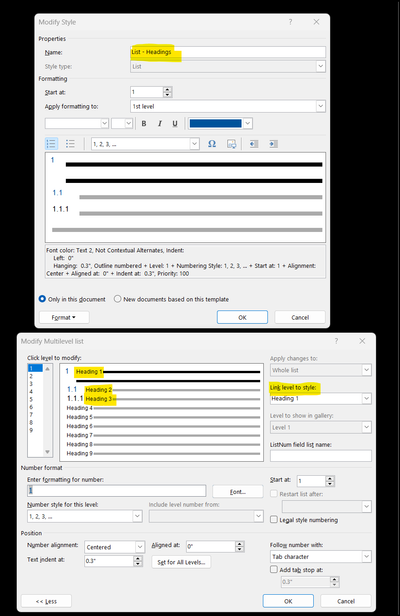Select the bullets list icon
400x616 pixels.
point(70,144)
